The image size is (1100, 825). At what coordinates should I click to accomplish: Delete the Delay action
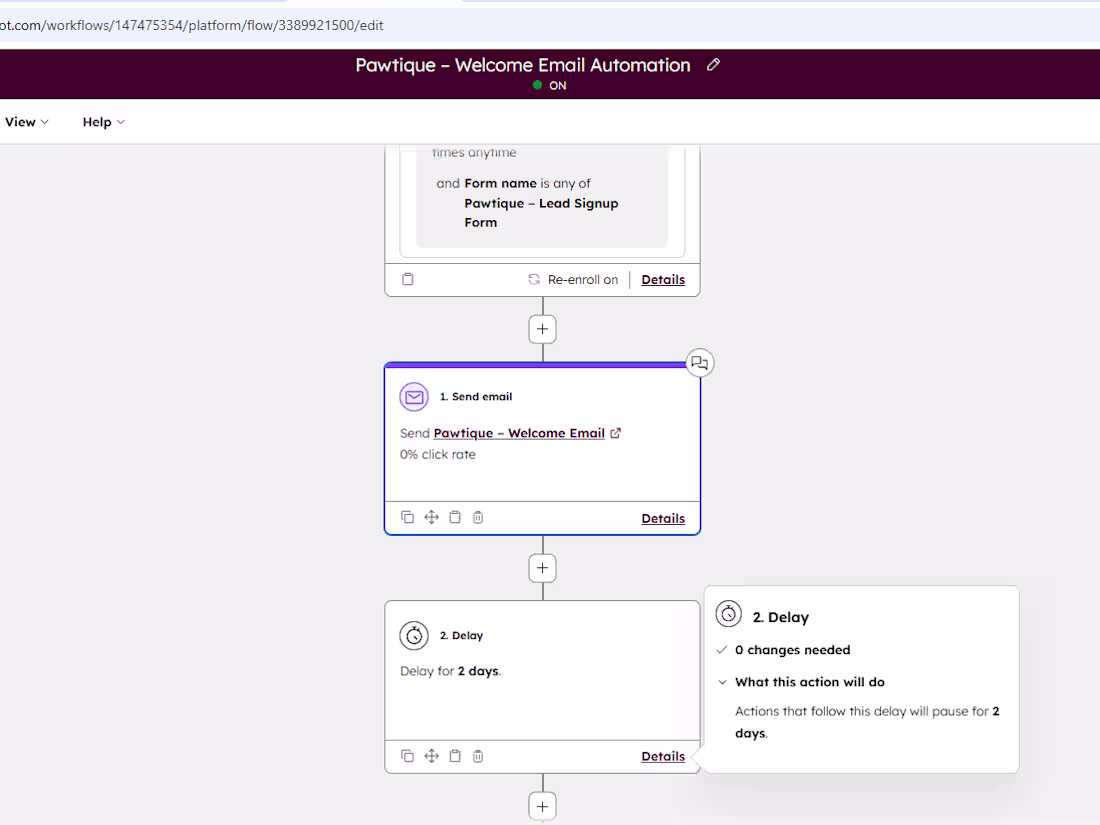pyautogui.click(x=478, y=756)
